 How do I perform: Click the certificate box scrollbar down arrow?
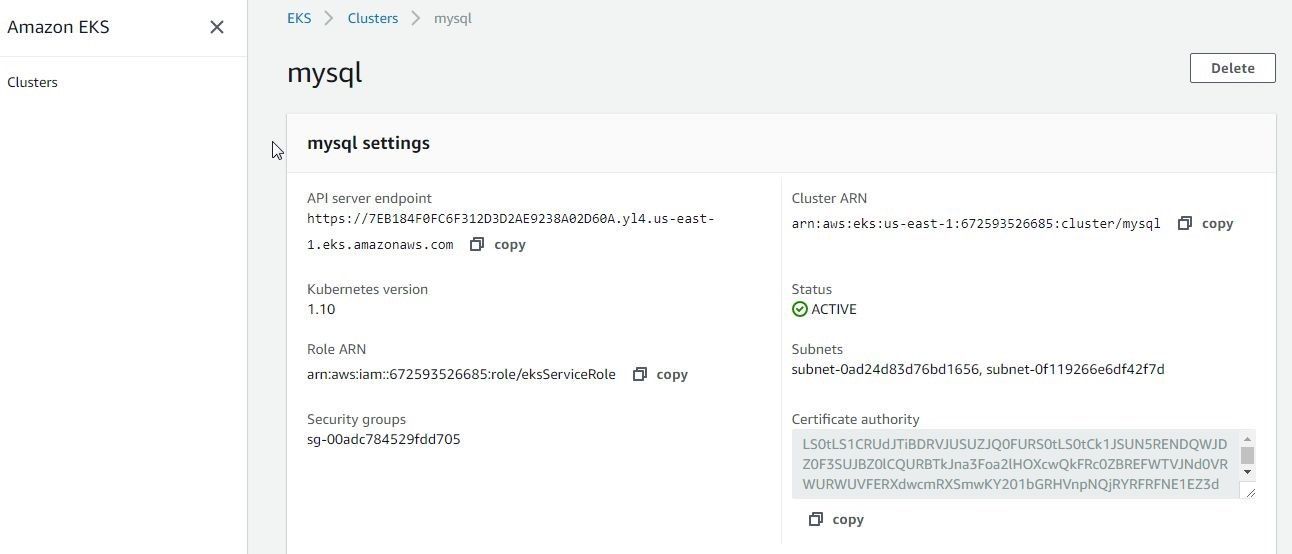1247,472
